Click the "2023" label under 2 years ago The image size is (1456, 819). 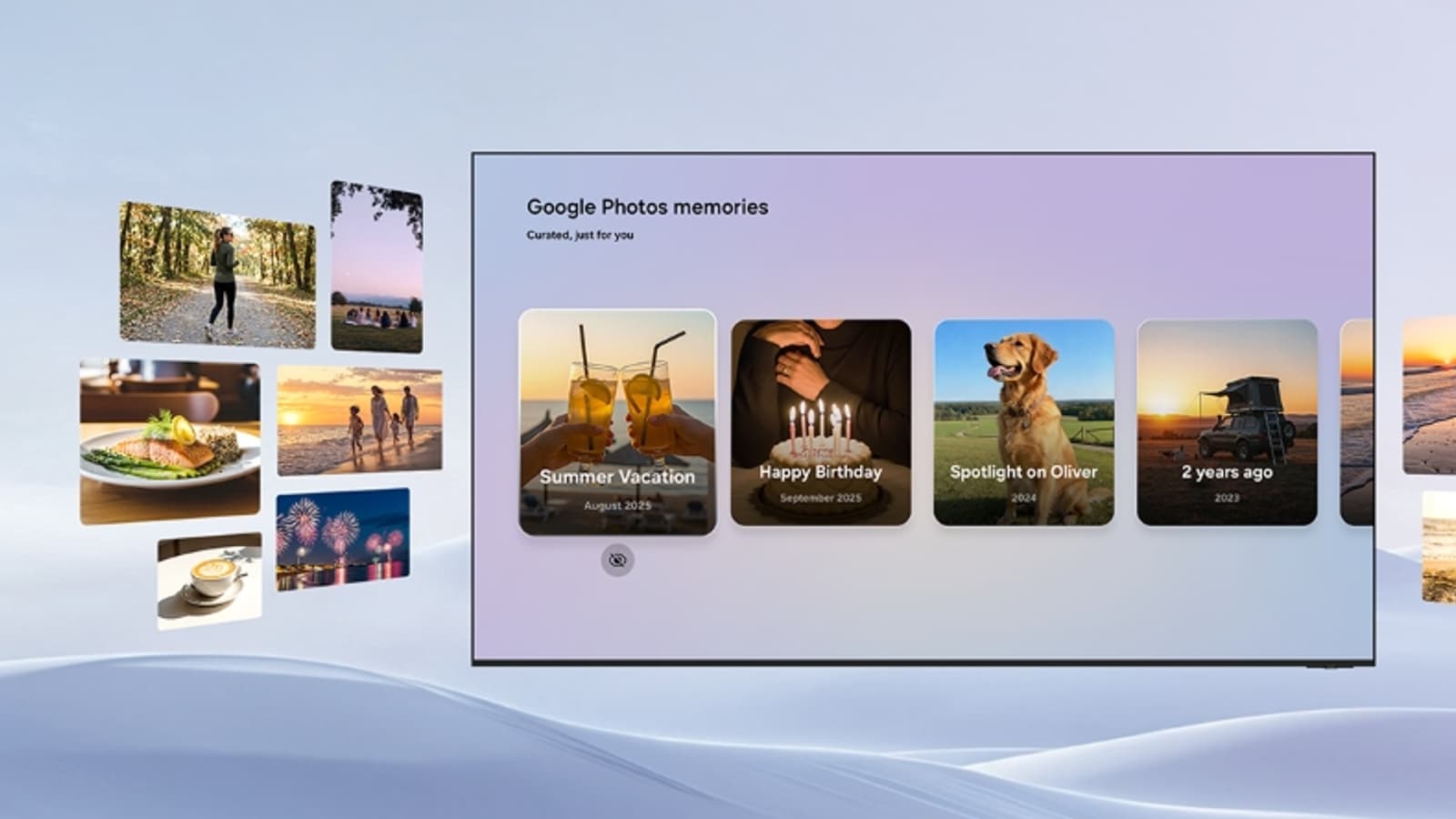pyautogui.click(x=1227, y=498)
